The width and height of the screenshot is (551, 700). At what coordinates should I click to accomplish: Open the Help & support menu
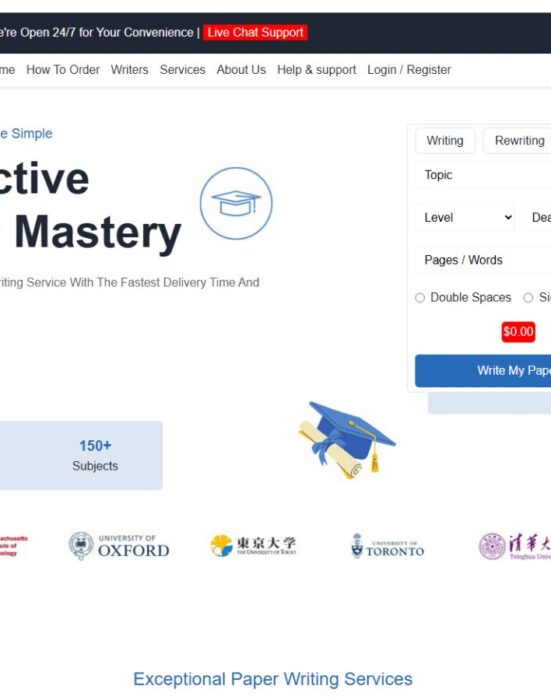pos(317,70)
